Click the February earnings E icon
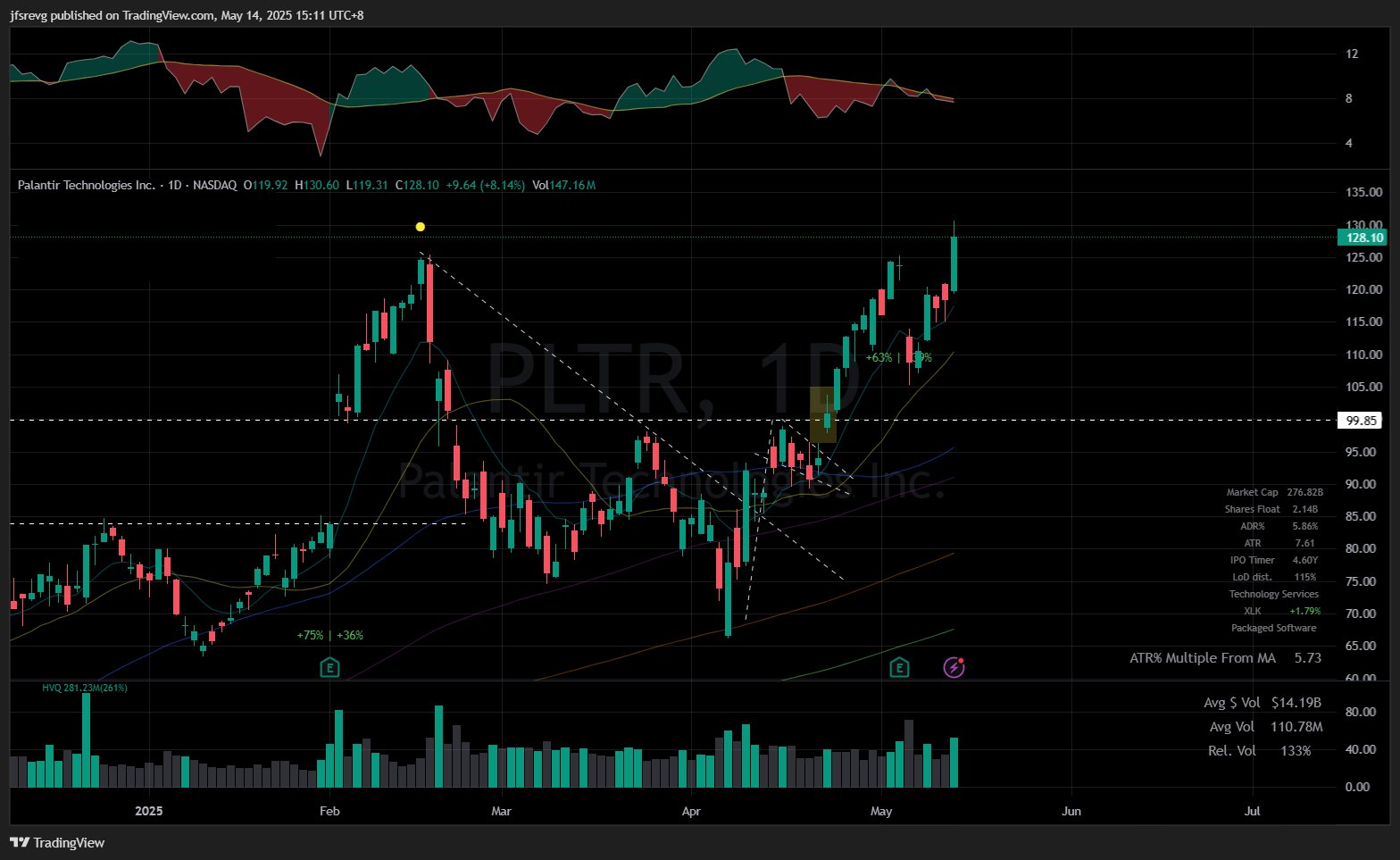The image size is (1400, 860). [329, 667]
